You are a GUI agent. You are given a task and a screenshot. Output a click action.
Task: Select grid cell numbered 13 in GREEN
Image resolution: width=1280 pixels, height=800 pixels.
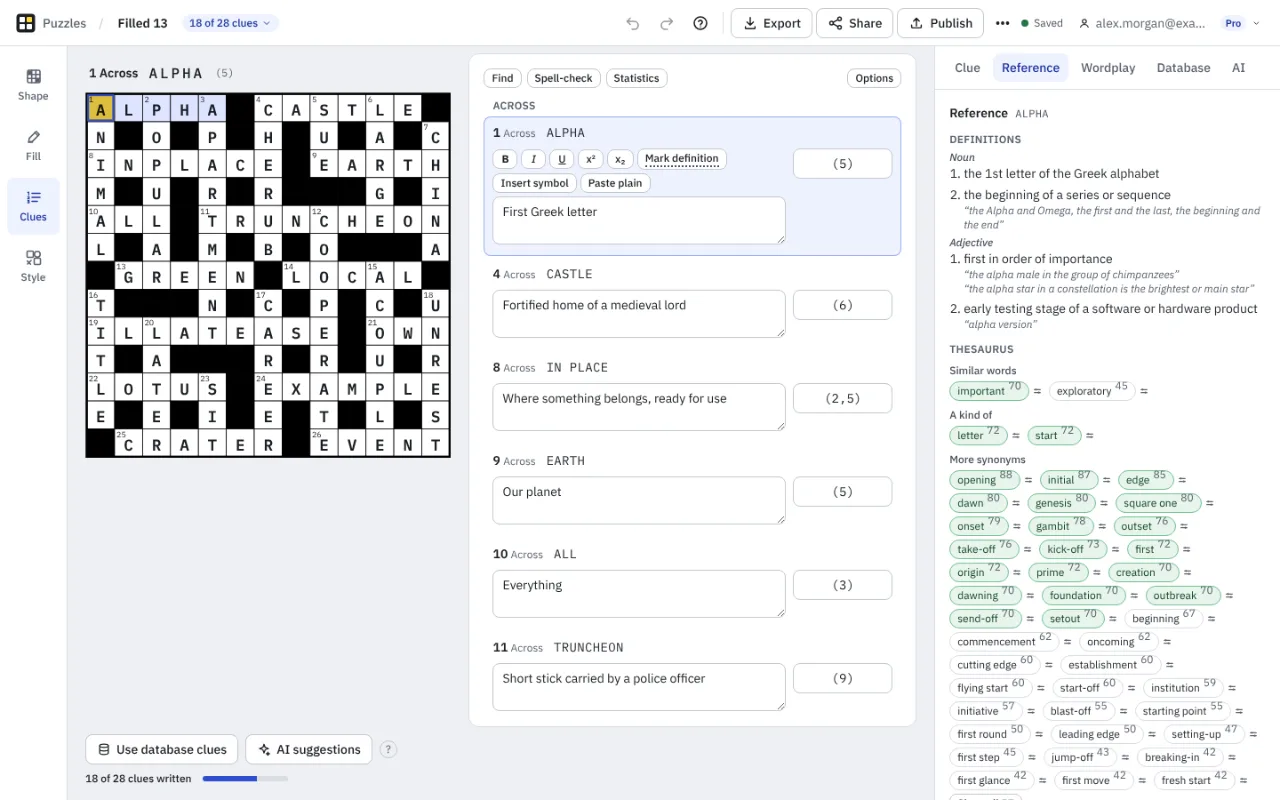128,276
